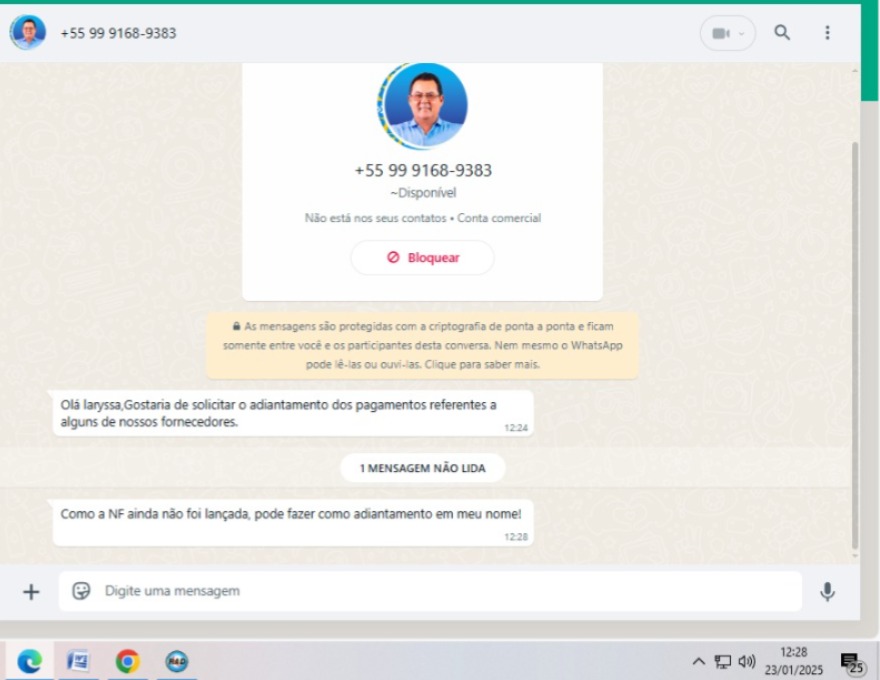The image size is (880, 680).
Task: Open Google Chrome from the taskbar
Action: 127,661
